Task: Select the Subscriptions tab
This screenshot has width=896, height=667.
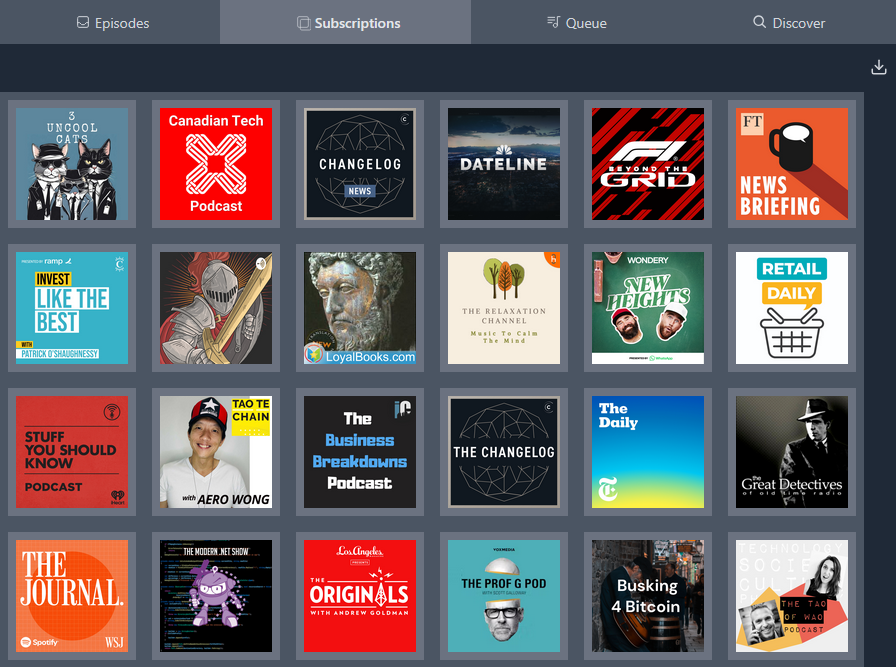Action: pos(347,22)
